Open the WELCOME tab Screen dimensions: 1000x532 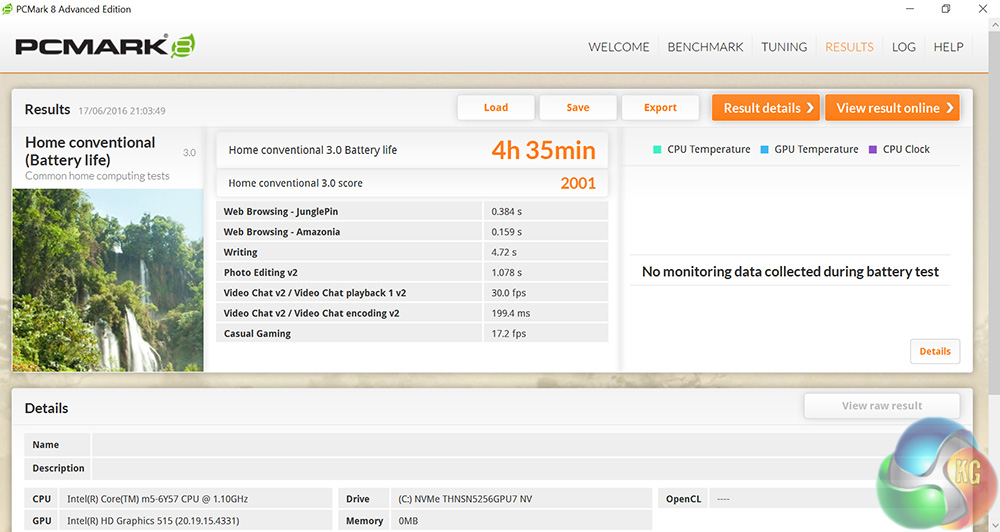pos(618,47)
